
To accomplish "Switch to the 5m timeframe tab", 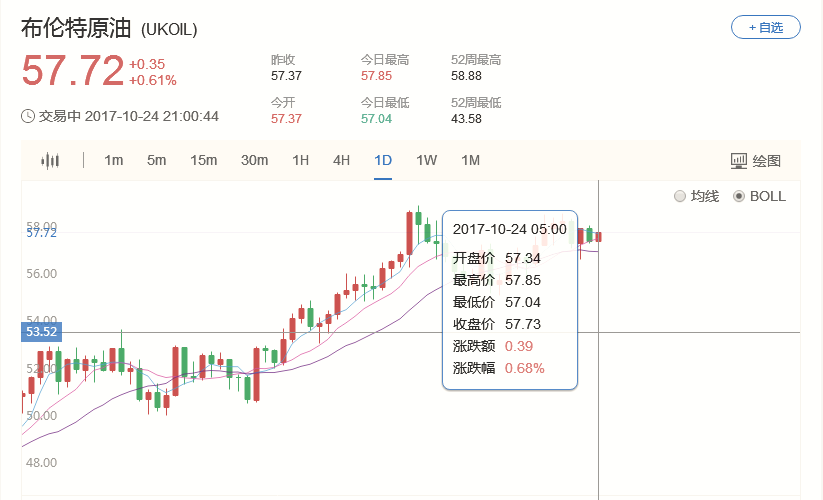I will (156, 160).
